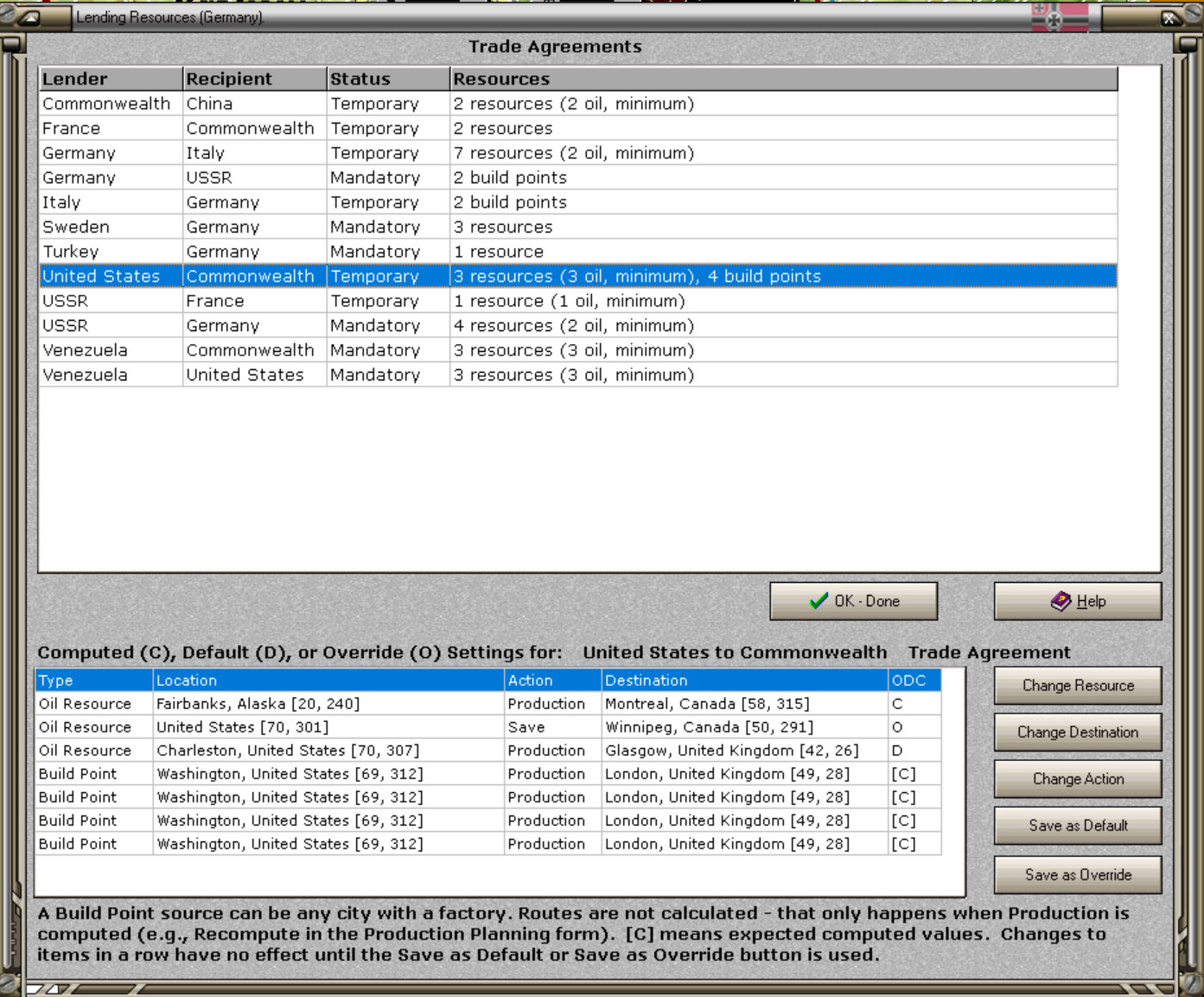Image resolution: width=1204 pixels, height=997 pixels.
Task: Select the '1 resource (1 oil, minimum)' cell
Action: (x=784, y=301)
